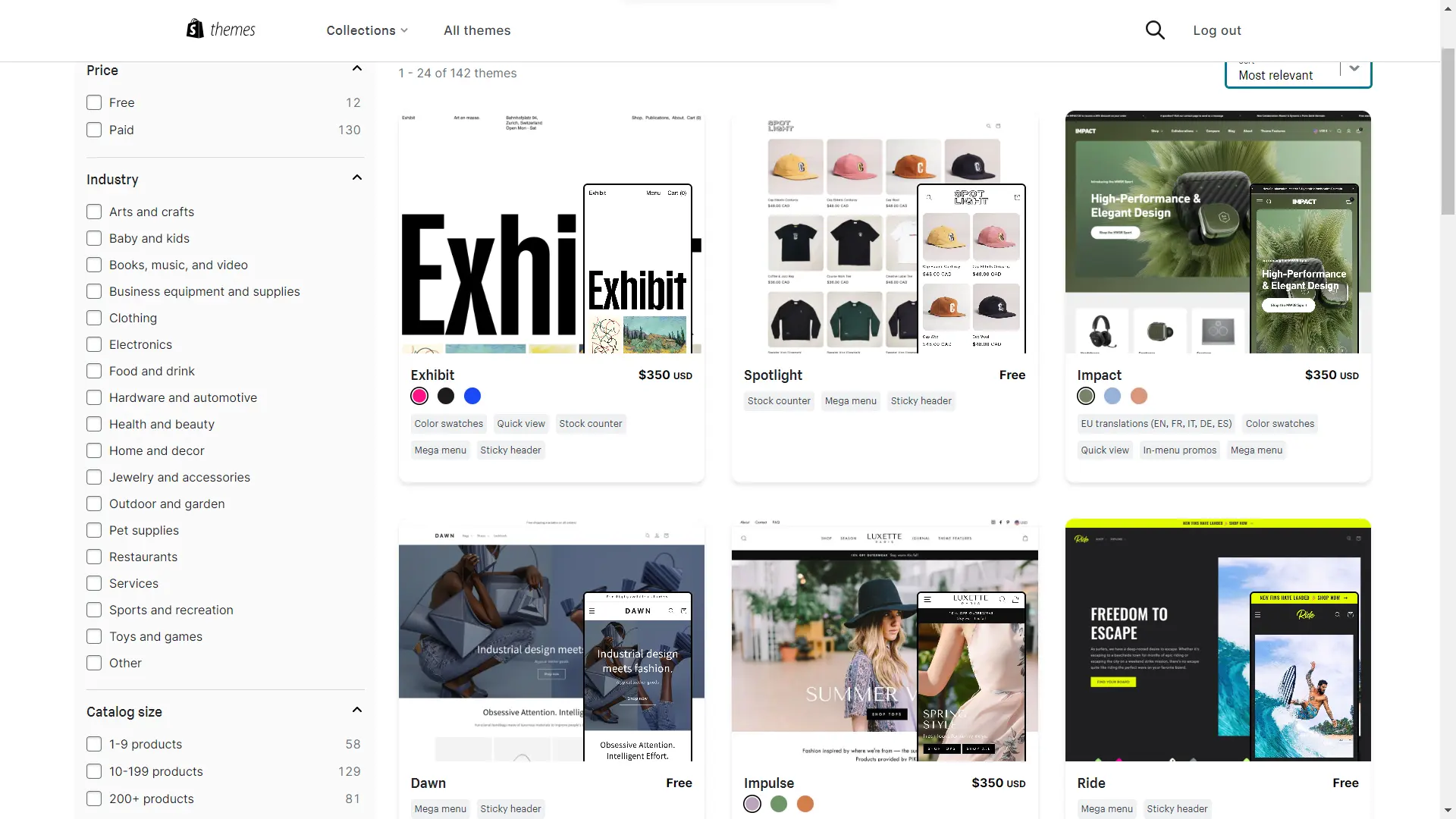Viewport: 1456px width, 819px height.
Task: Click the Dawn theme free label
Action: (x=678, y=782)
